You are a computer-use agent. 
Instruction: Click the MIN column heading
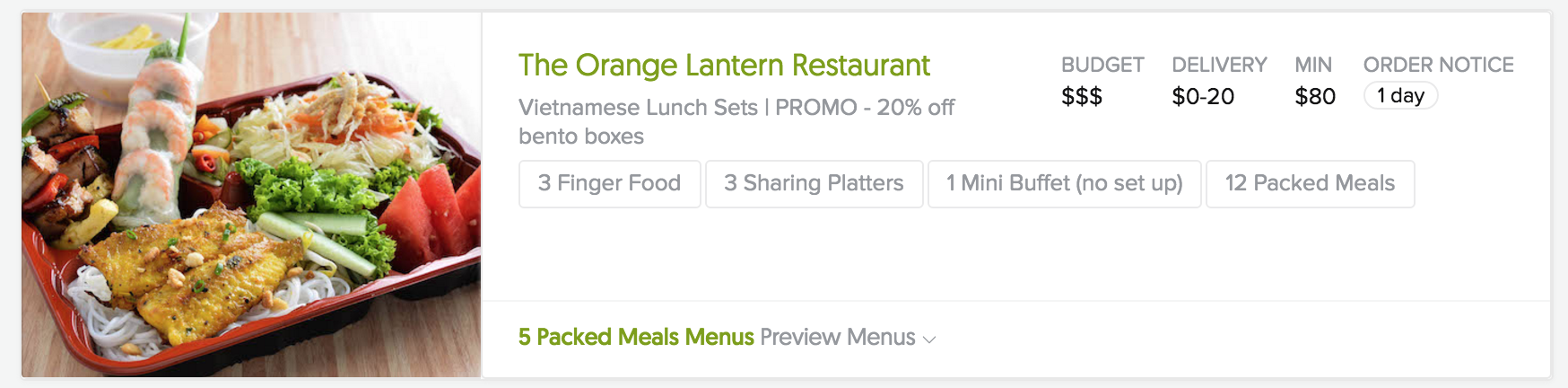coord(1313,65)
